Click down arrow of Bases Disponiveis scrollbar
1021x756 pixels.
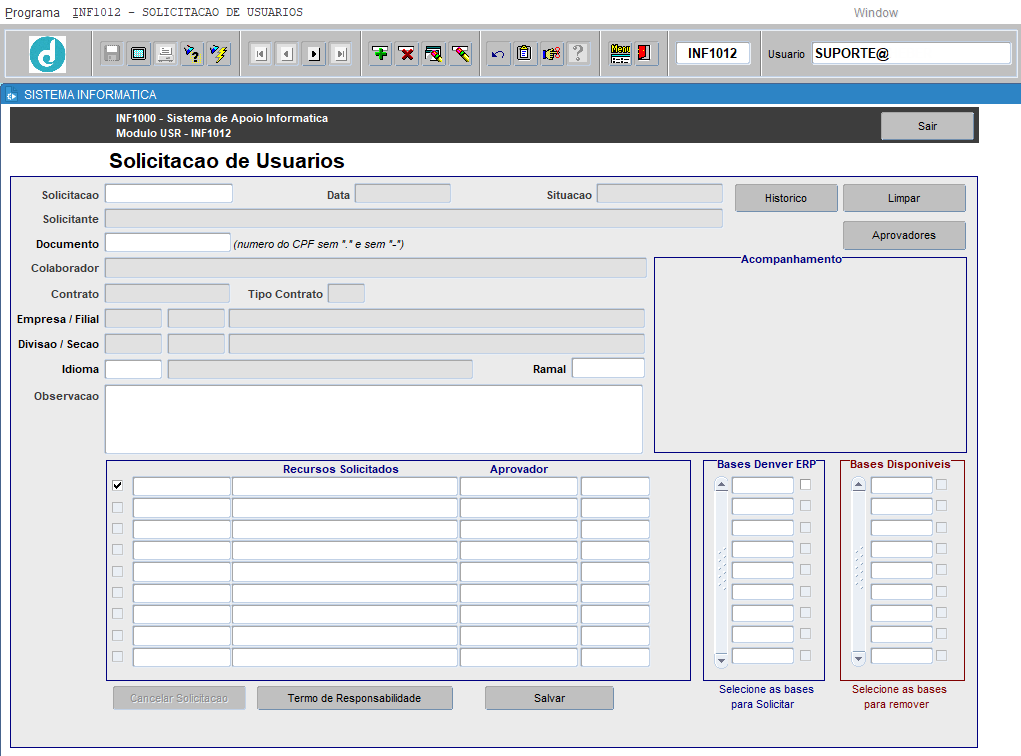[859, 659]
